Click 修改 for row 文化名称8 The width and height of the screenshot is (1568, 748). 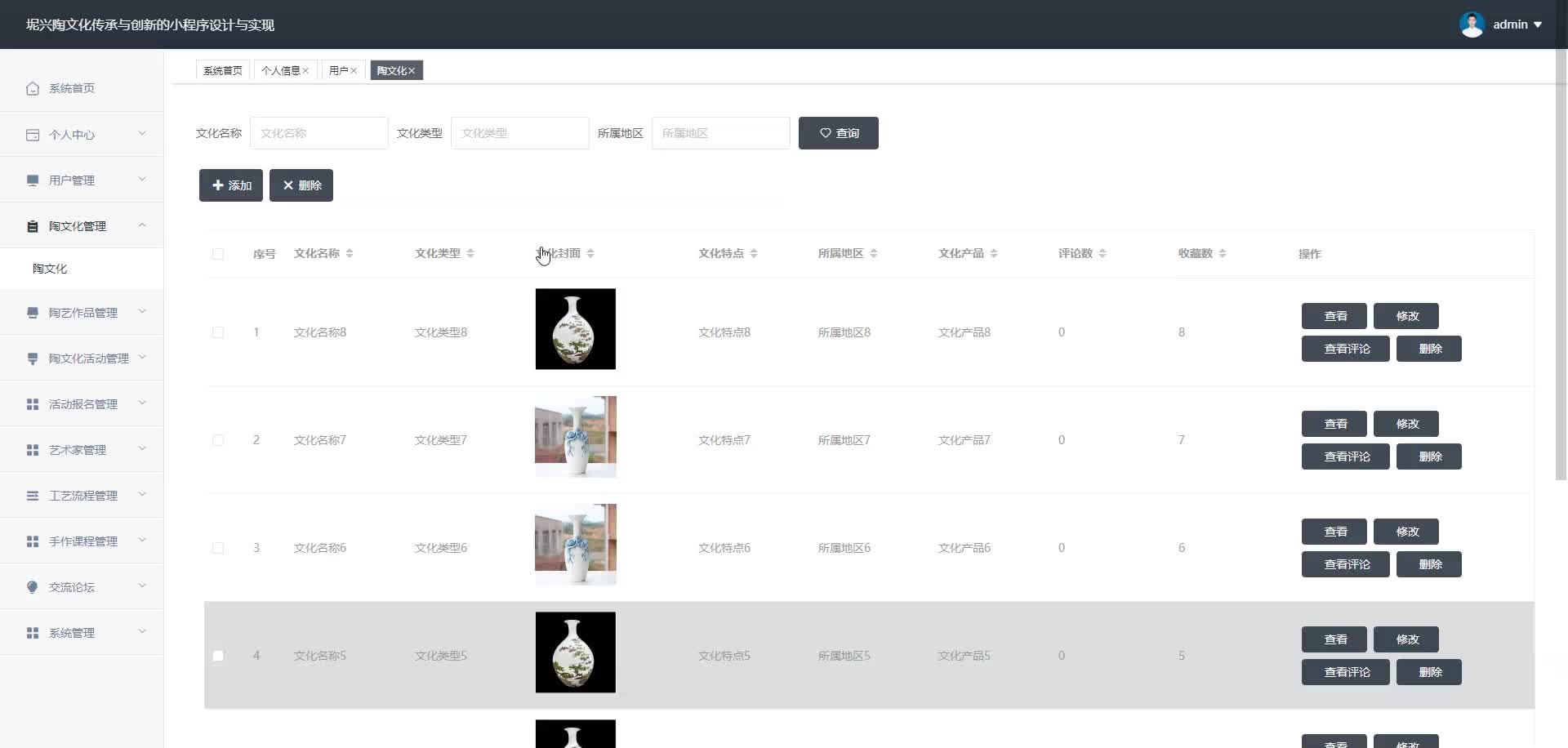coord(1406,316)
